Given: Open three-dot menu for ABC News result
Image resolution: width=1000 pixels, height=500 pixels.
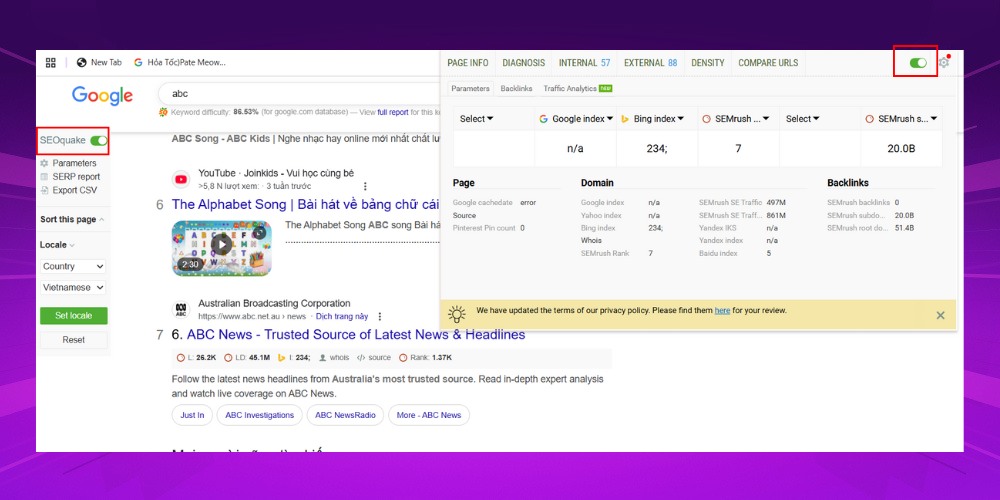Looking at the screenshot, I should pos(380,316).
